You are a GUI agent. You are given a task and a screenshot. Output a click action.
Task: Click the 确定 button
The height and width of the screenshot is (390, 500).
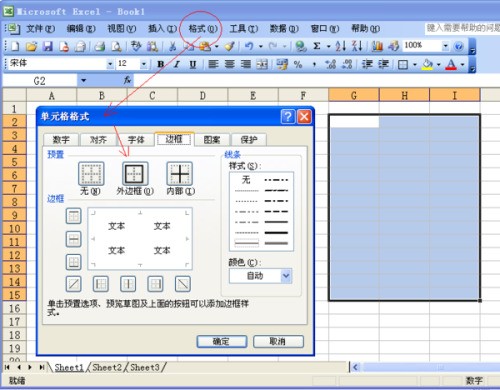coord(222,341)
